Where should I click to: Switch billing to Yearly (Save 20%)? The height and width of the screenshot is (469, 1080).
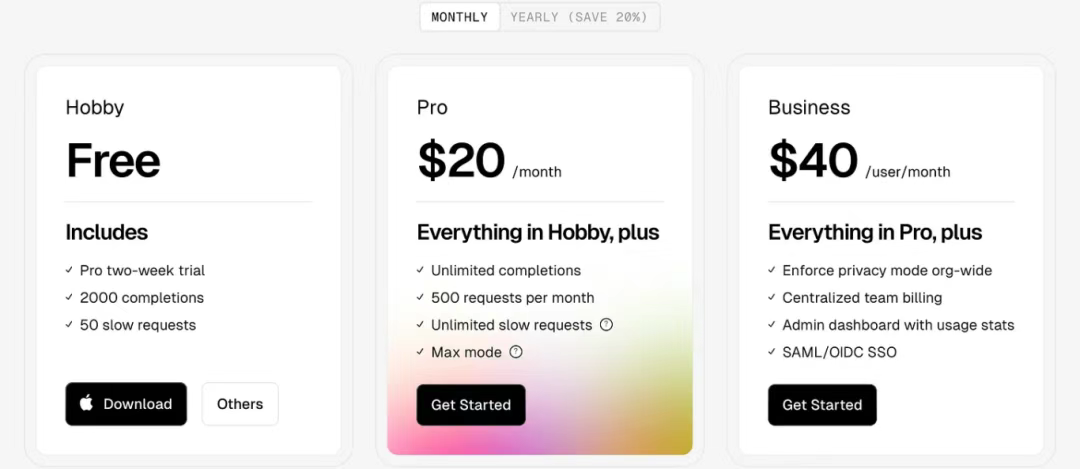click(579, 17)
